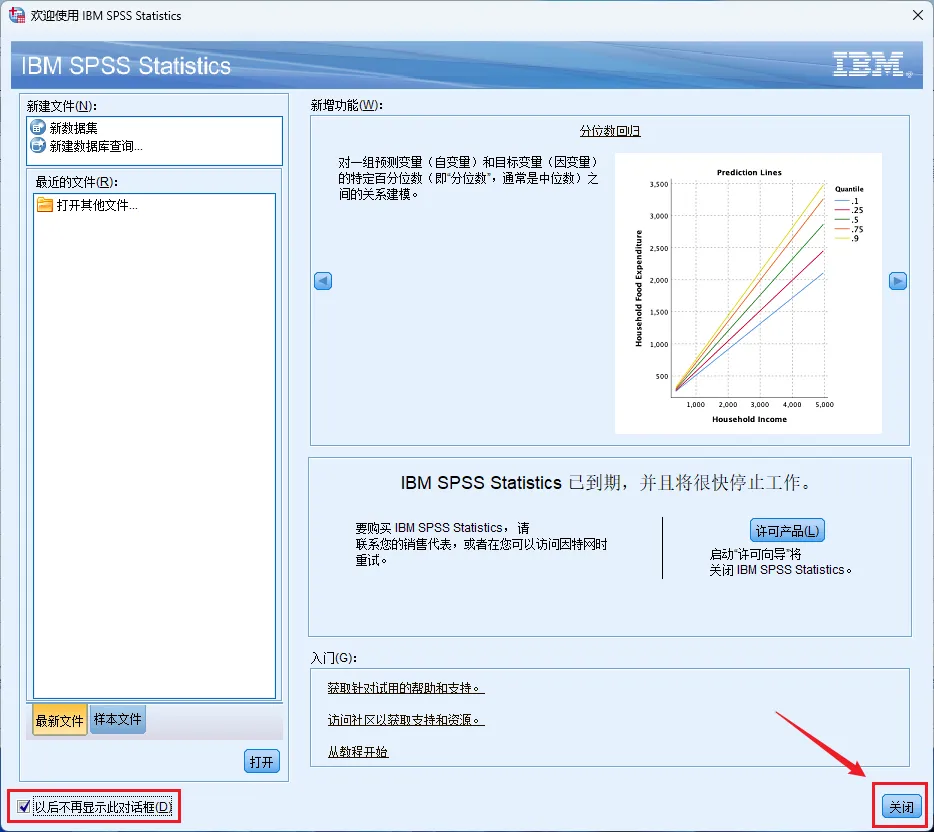Click the New Database Query icon (新建数据库查询)
Screen dimensions: 934x832
pyautogui.click(x=38, y=145)
